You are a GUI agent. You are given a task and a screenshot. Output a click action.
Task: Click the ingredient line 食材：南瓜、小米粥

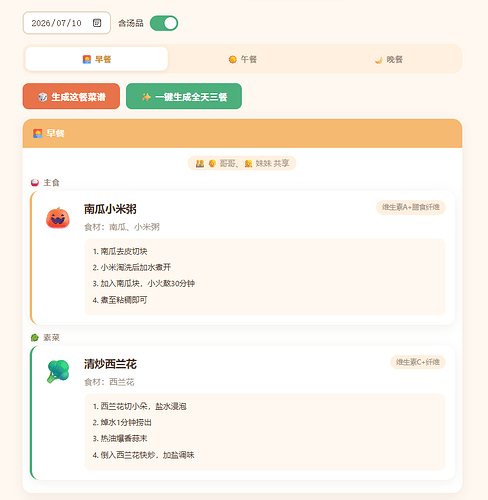122,227
